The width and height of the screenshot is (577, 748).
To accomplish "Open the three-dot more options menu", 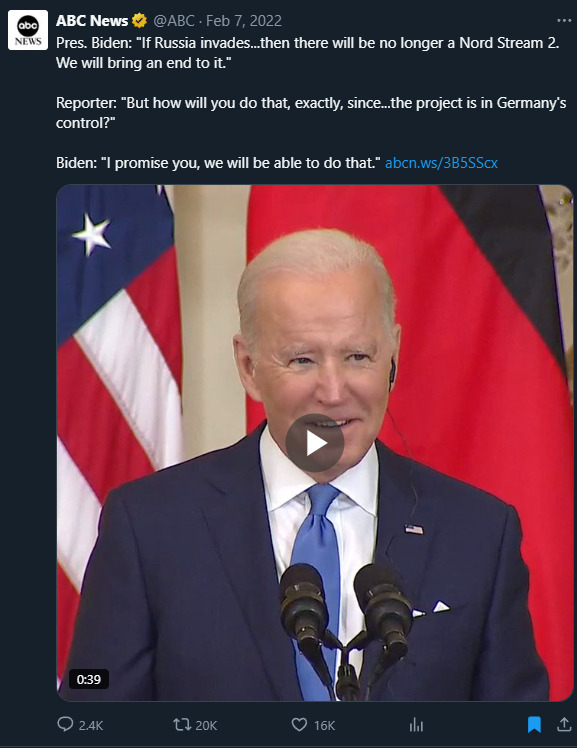I will point(564,21).
